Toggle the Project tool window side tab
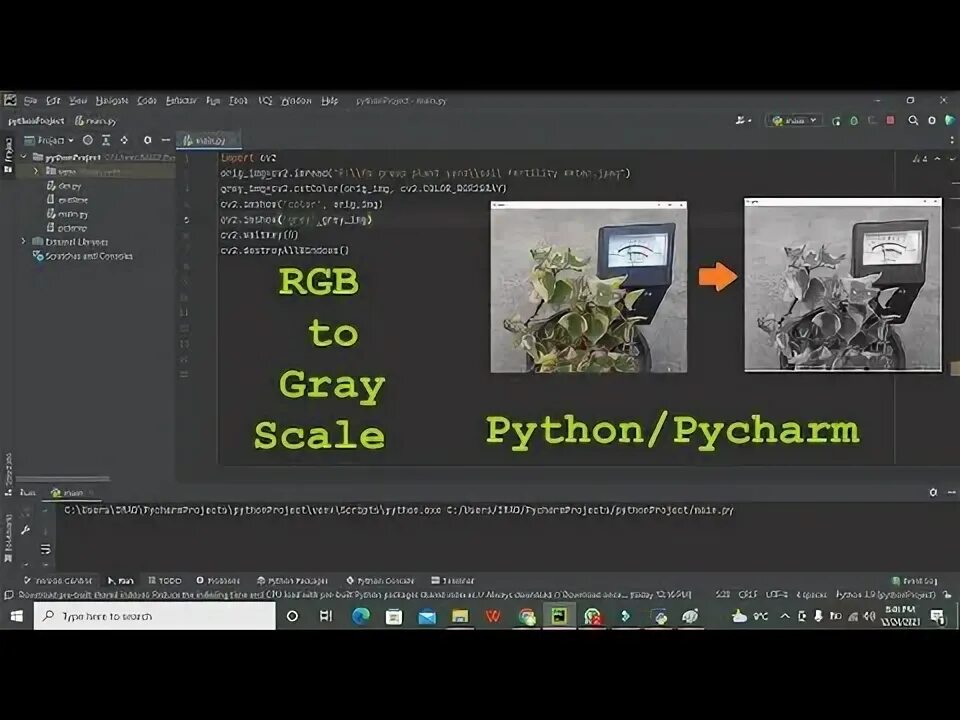The image size is (960, 720). click(8, 155)
